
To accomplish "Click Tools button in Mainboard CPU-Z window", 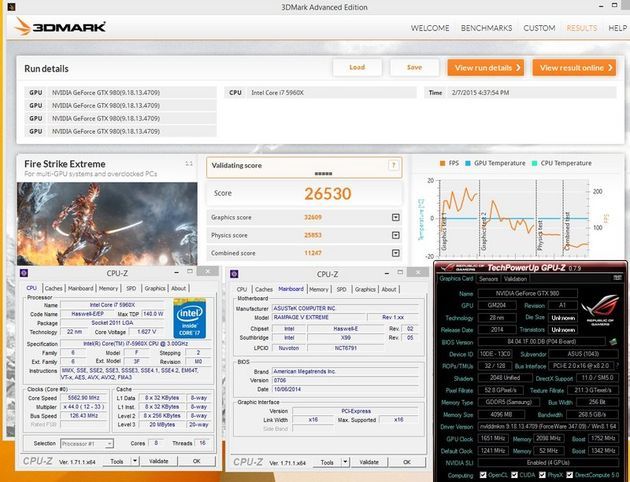I will pos(327,462).
